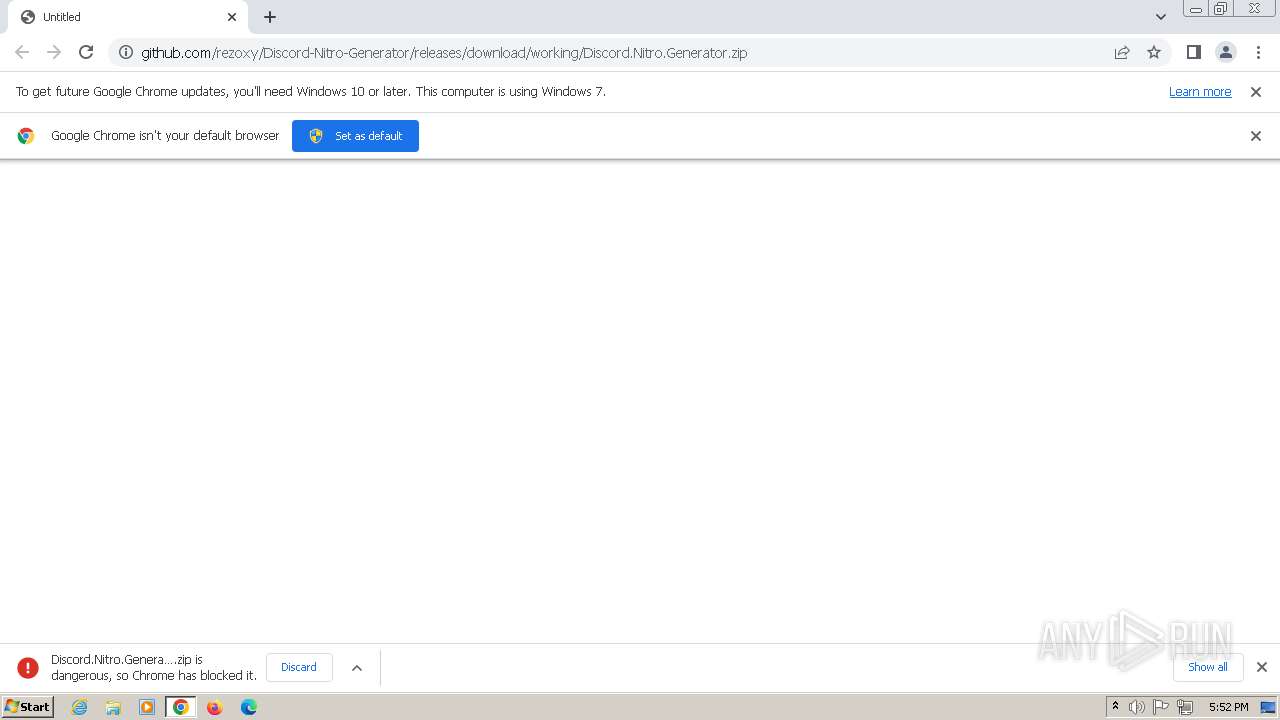The height and width of the screenshot is (720, 1280).
Task: Show all downloads
Action: [1208, 667]
